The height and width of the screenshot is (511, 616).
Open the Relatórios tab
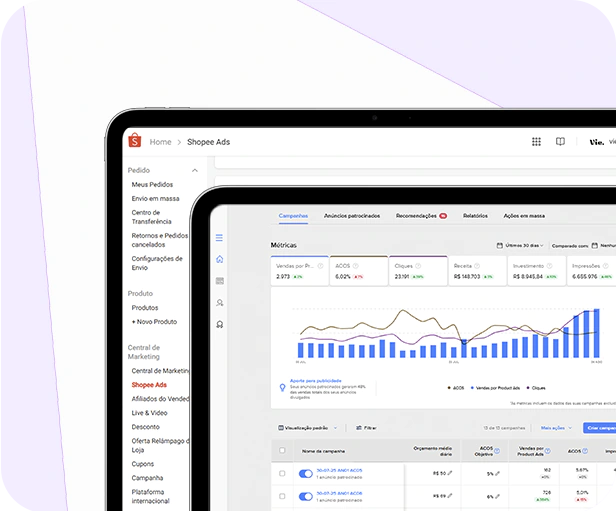[x=475, y=215]
